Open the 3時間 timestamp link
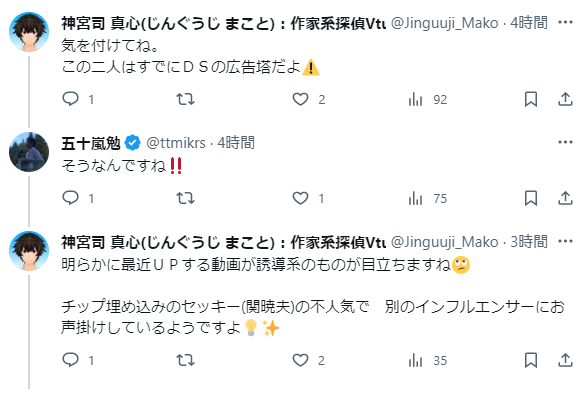 coord(529,242)
